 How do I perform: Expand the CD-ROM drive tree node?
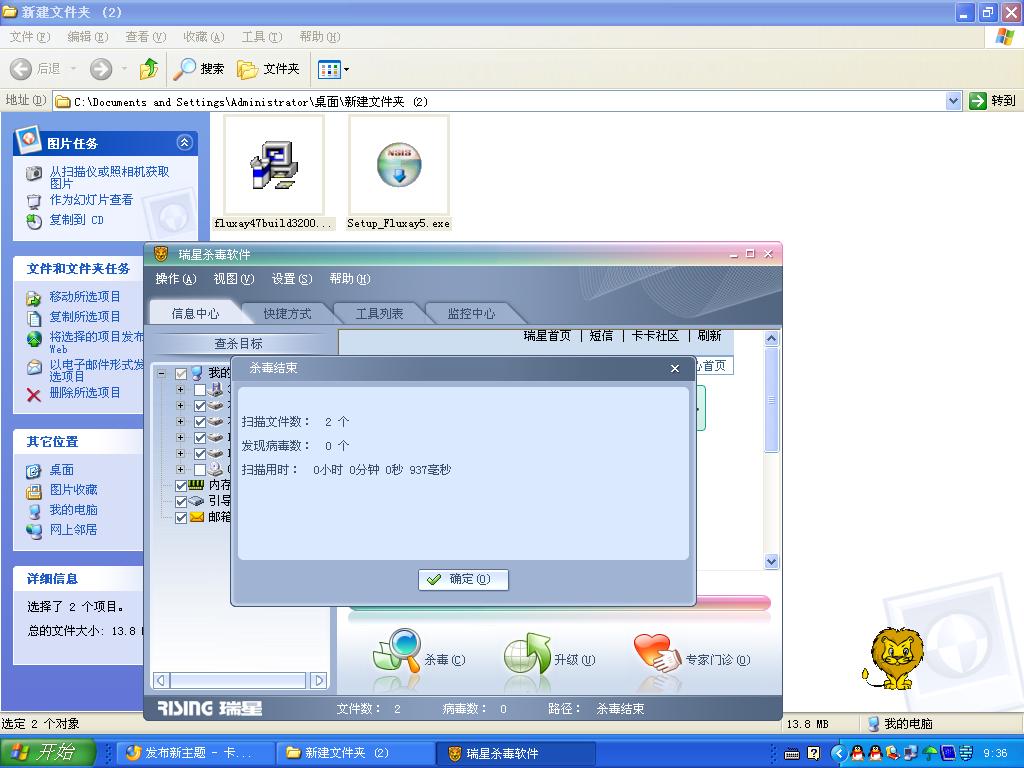click(x=180, y=470)
